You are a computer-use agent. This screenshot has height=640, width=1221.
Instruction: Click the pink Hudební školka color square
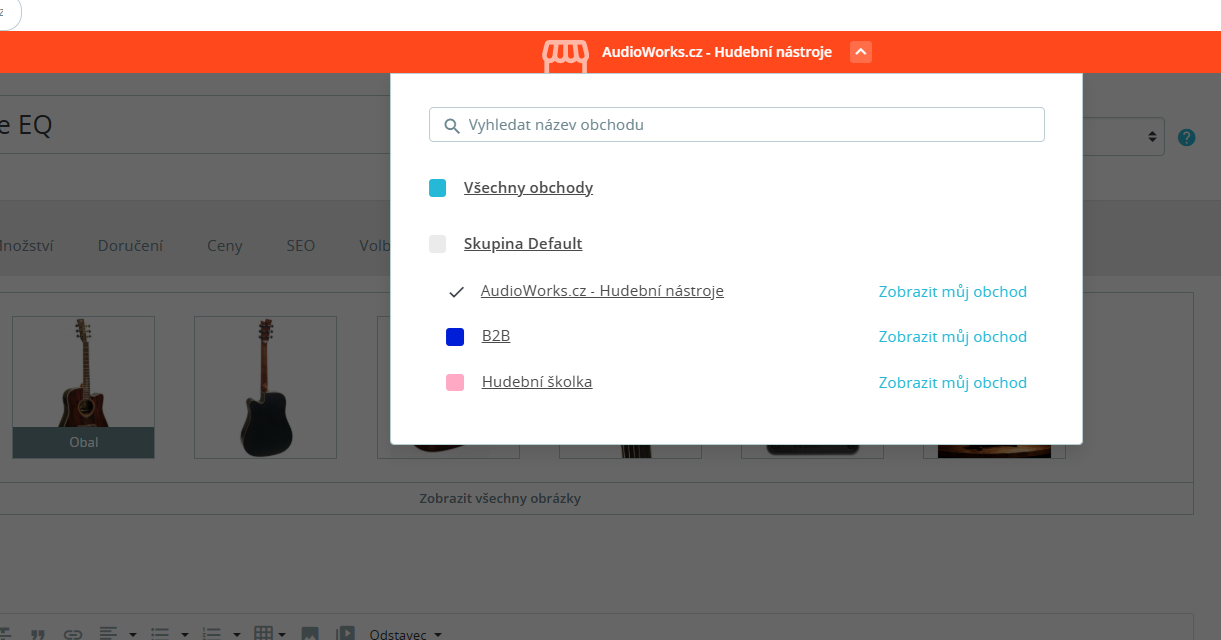click(455, 382)
